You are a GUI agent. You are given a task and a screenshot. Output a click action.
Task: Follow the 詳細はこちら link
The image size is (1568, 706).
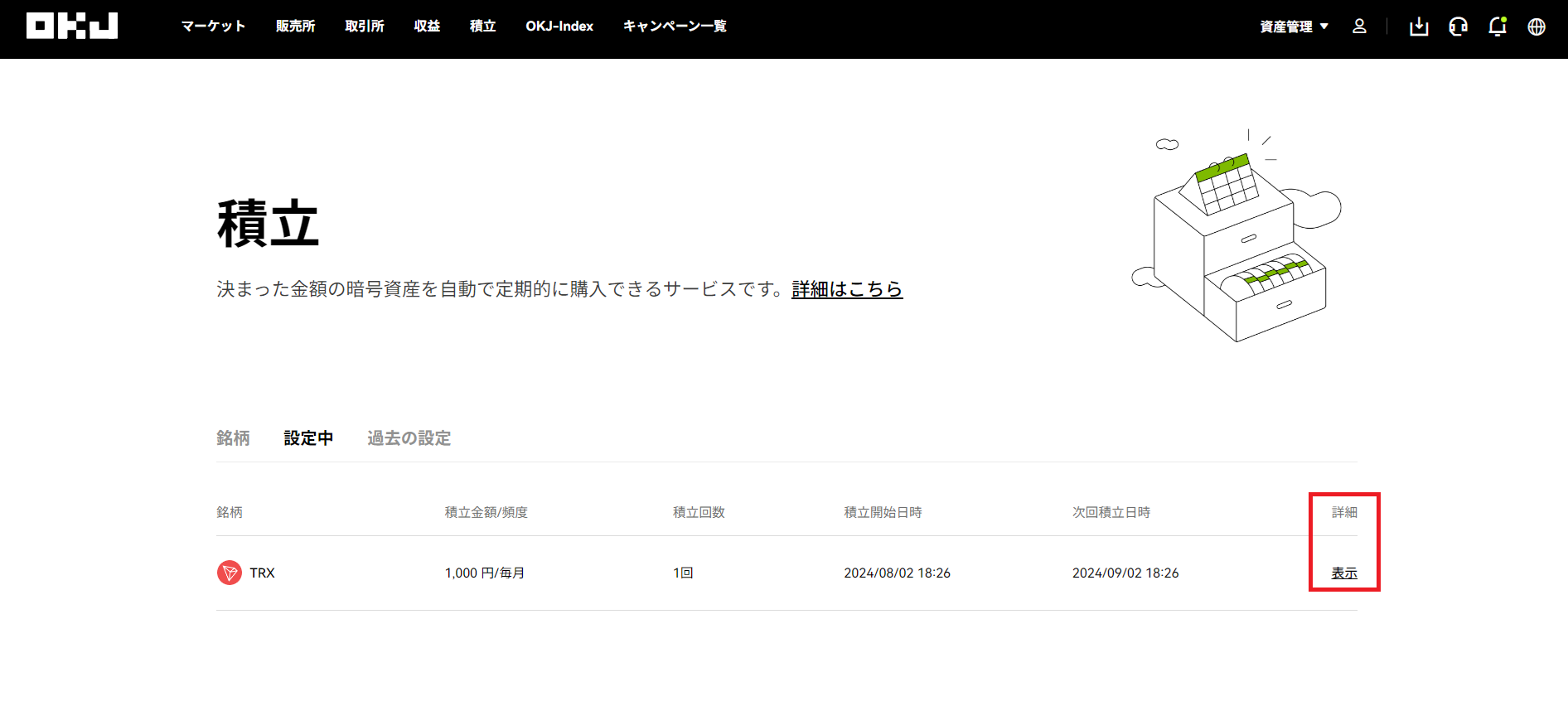847,289
